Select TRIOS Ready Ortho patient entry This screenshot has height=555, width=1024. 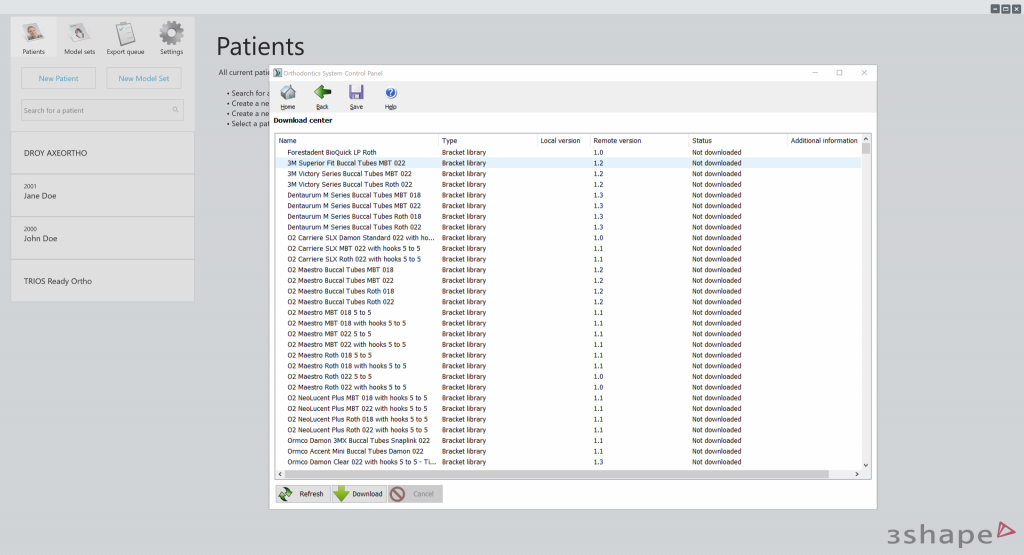102,281
